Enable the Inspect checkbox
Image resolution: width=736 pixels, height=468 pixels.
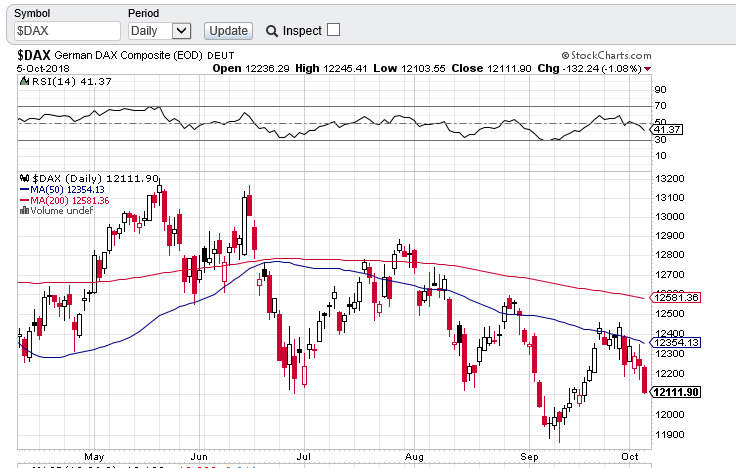tap(333, 30)
